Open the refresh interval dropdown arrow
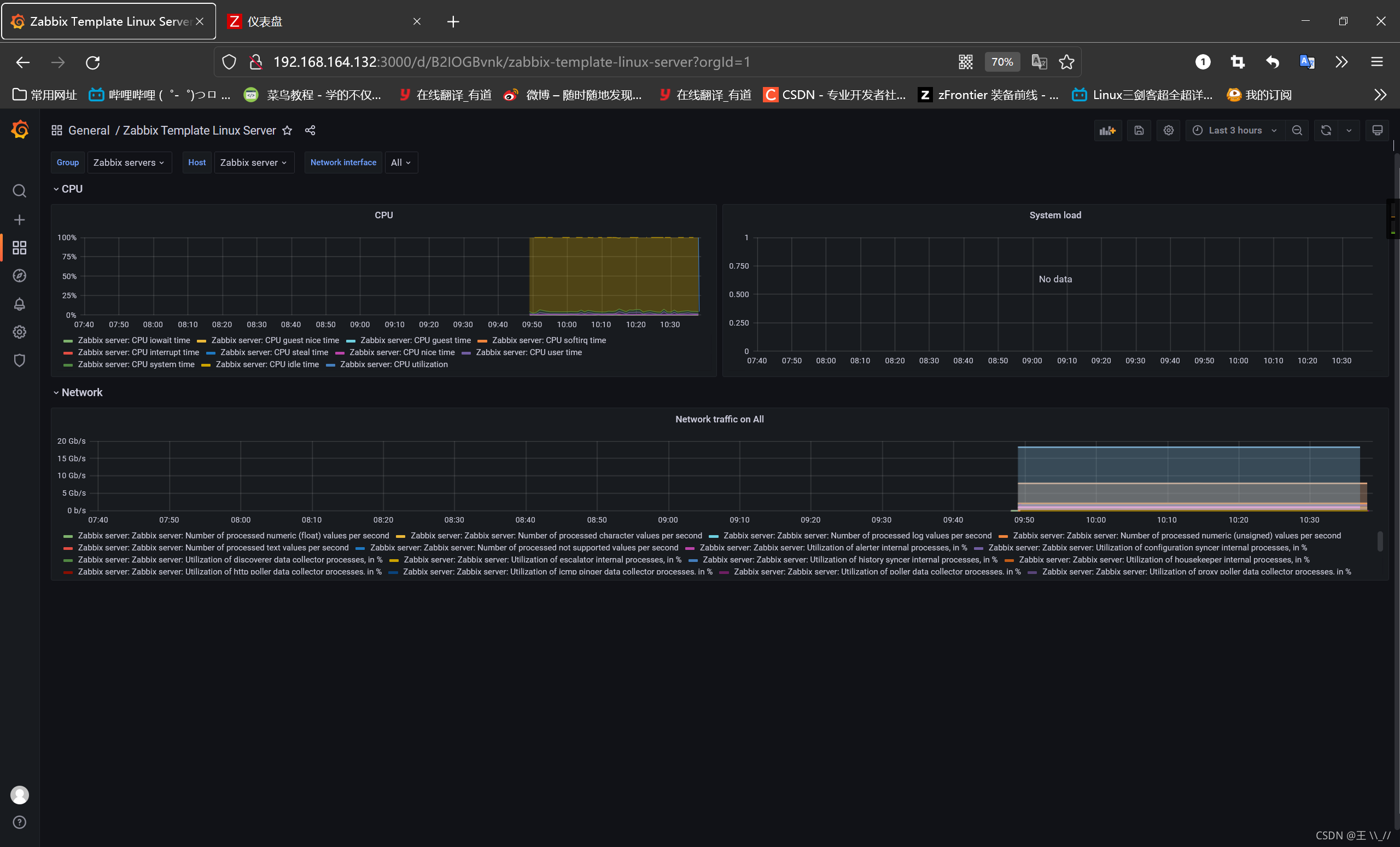 click(x=1349, y=130)
